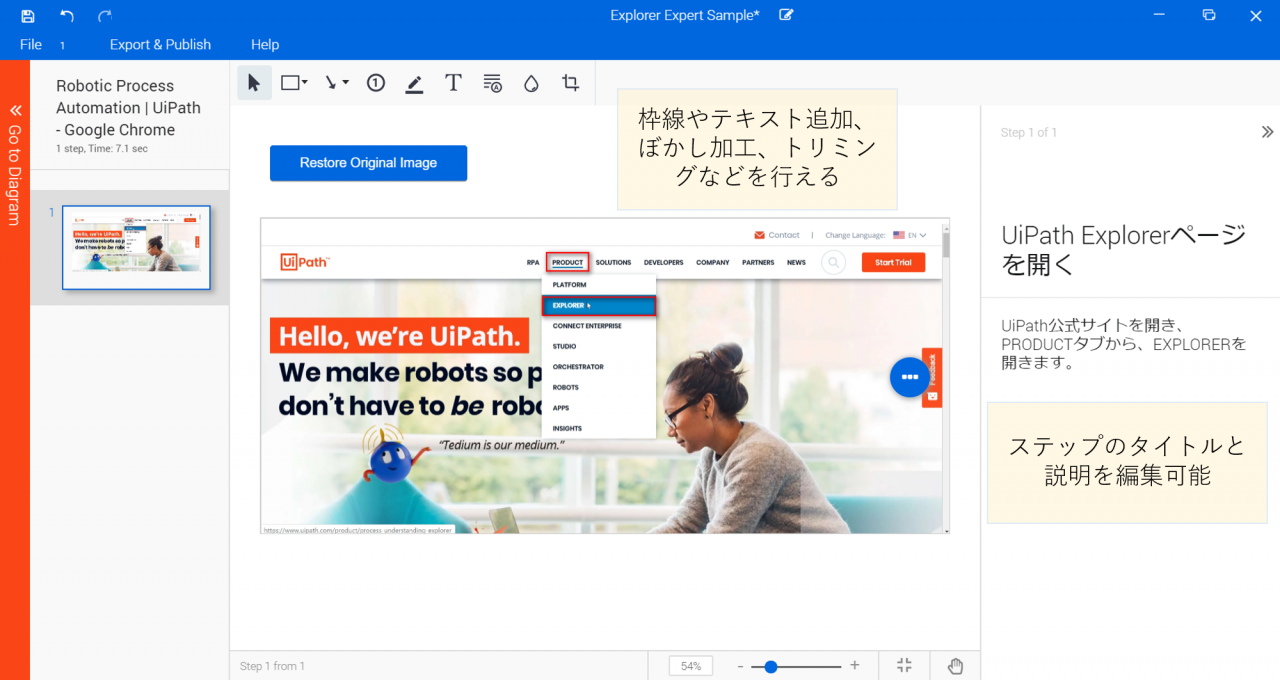
Task: Select the step 1 thumbnail
Action: coord(136,247)
